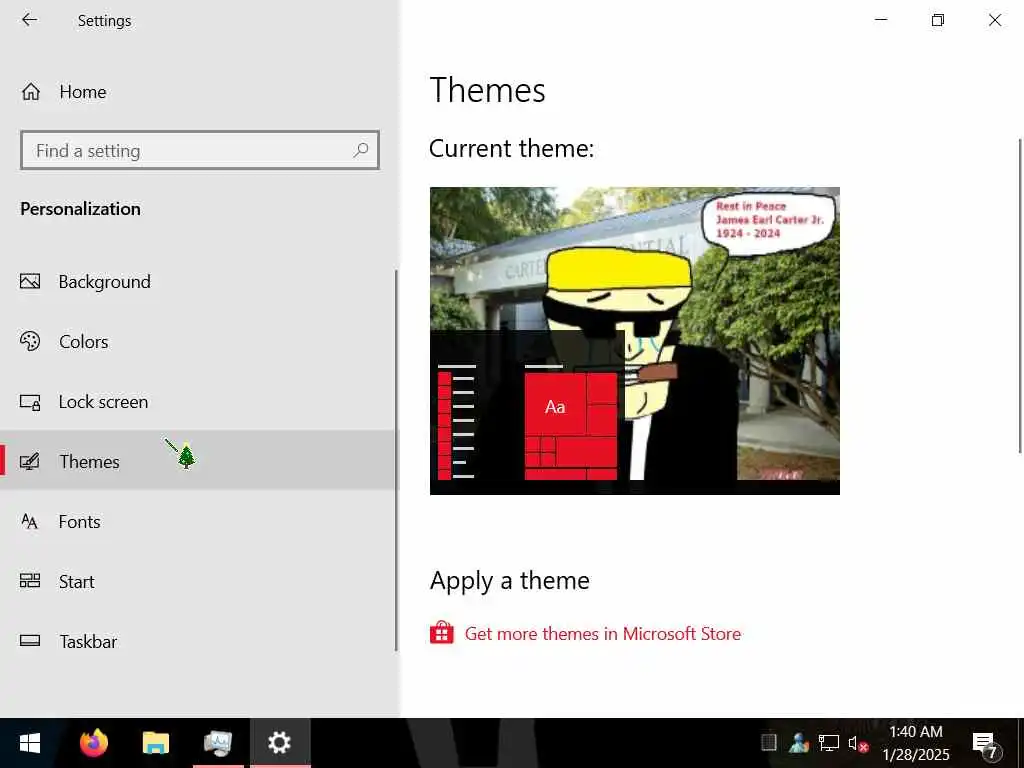This screenshot has height=768, width=1024.
Task: Click the Personalization section heading
Action: (80, 209)
